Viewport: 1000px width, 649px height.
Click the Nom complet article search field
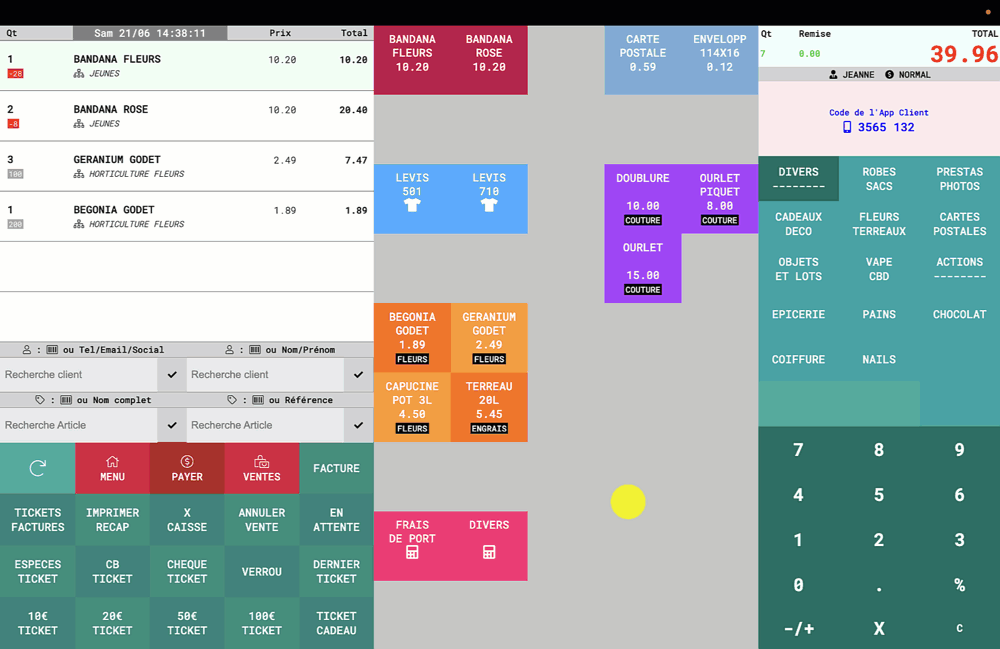tap(79, 425)
